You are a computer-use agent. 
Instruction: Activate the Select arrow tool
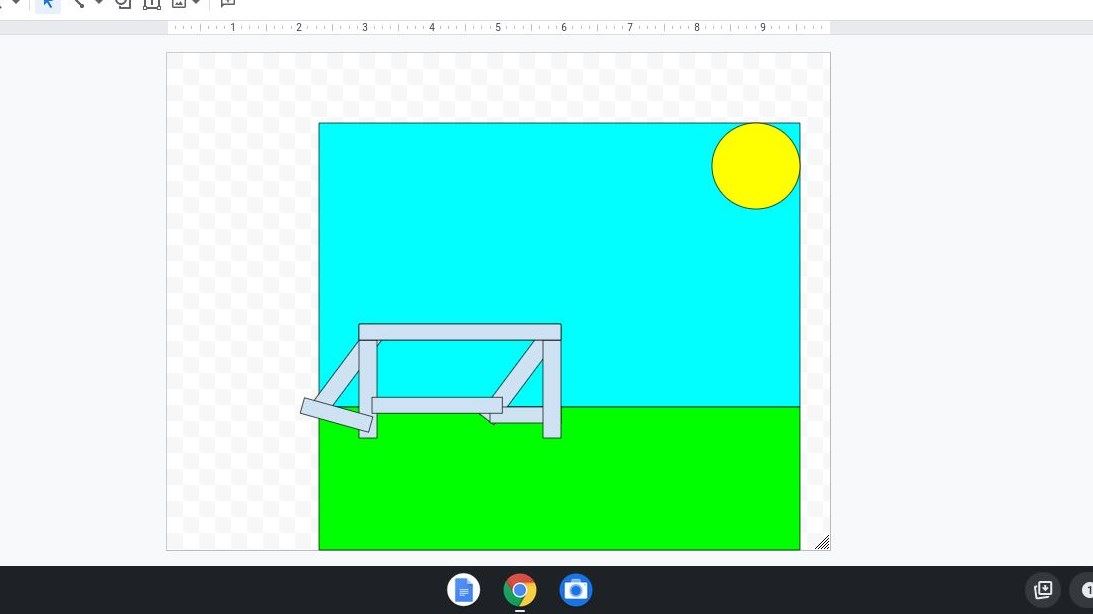click(x=47, y=3)
